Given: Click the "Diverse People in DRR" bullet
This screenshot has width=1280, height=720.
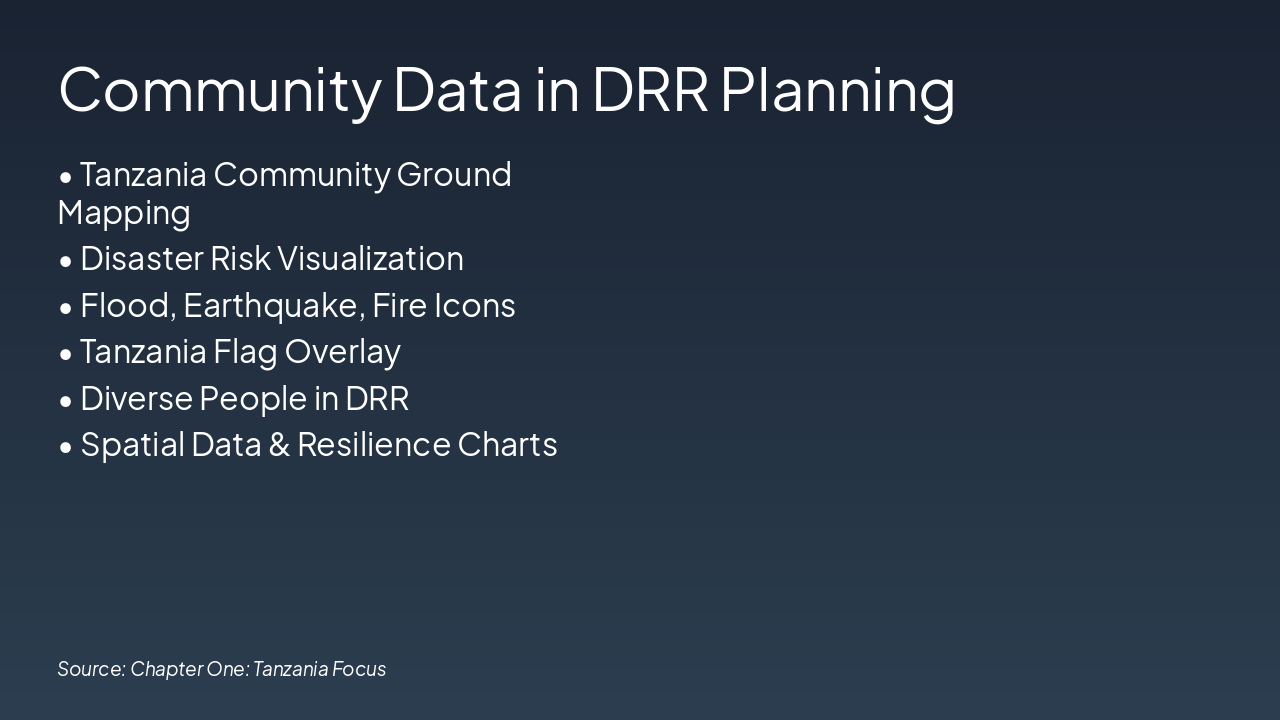Looking at the screenshot, I should click(244, 398).
